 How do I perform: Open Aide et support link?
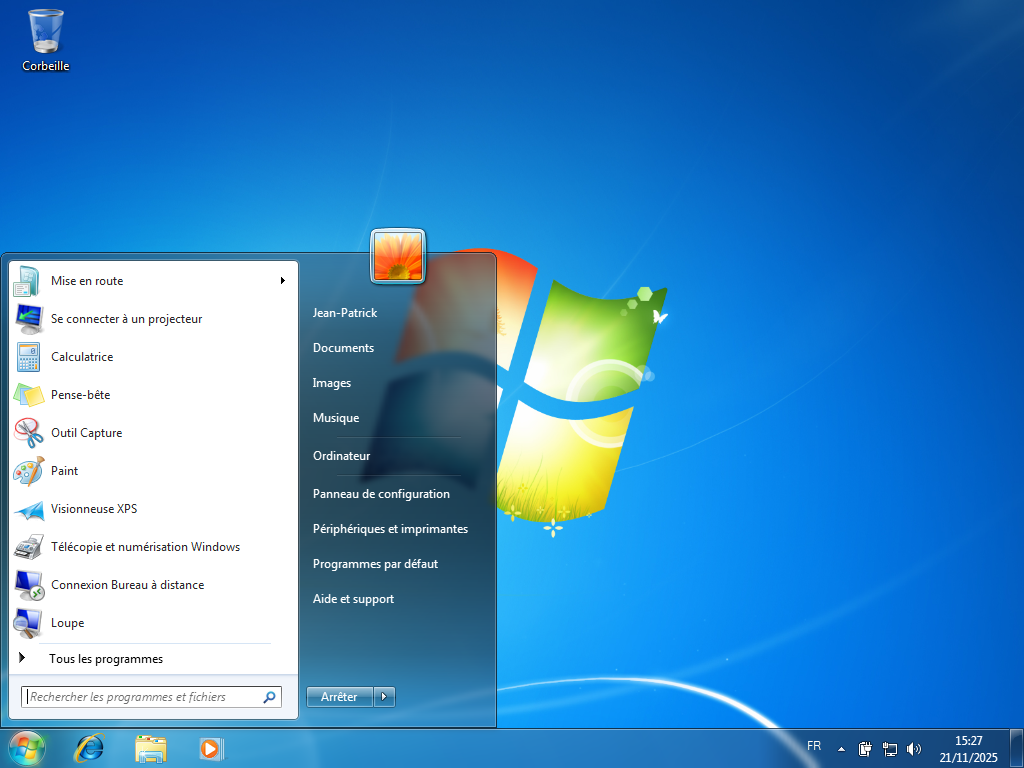click(x=353, y=599)
